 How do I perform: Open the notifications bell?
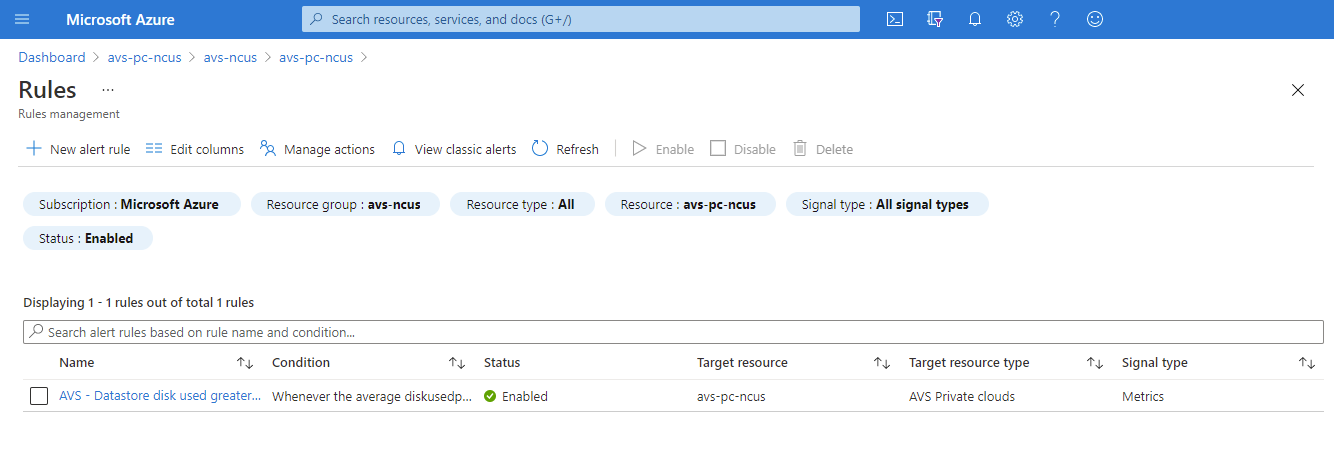[x=975, y=19]
